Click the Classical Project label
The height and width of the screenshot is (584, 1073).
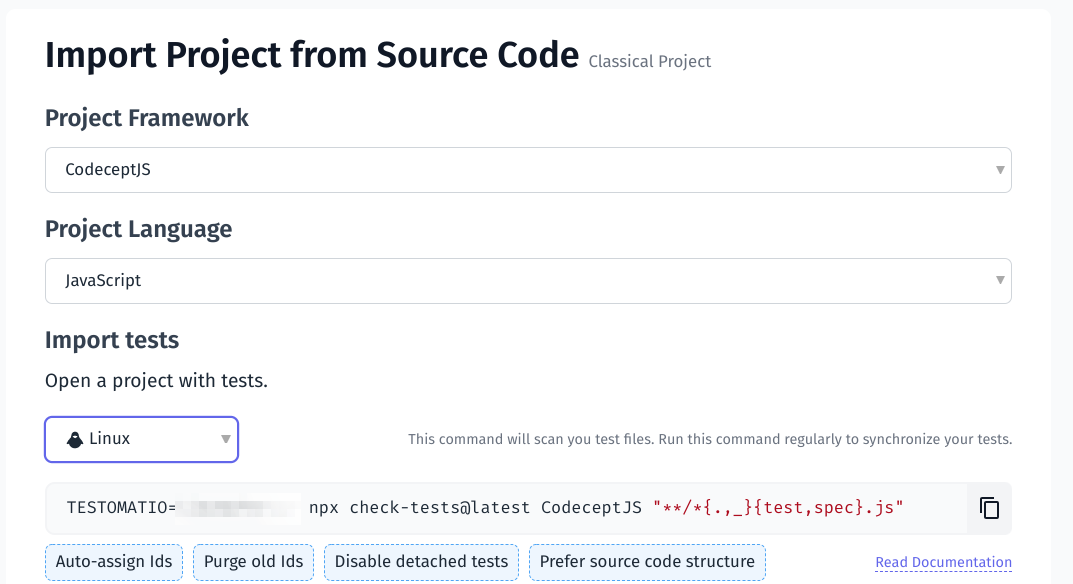648,61
